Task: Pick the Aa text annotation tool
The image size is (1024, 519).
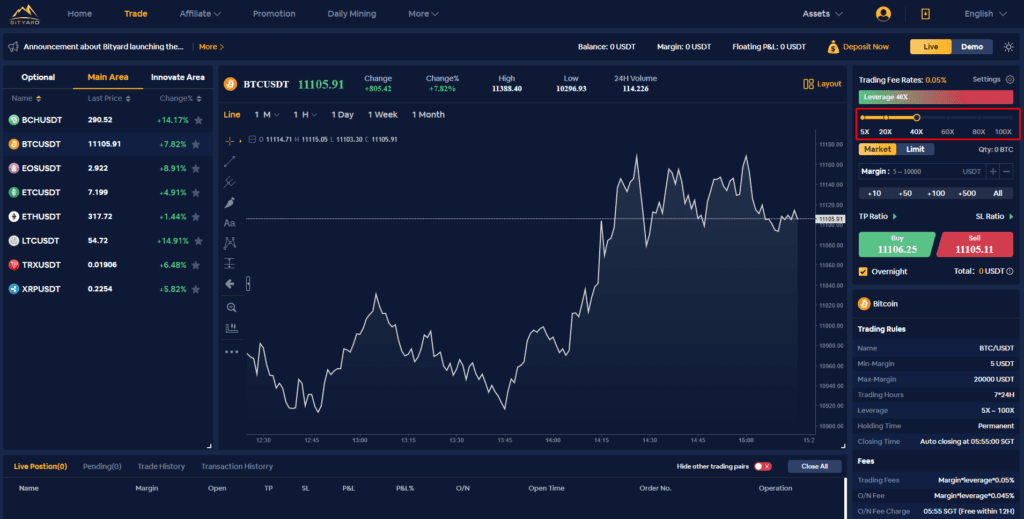Action: click(230, 223)
